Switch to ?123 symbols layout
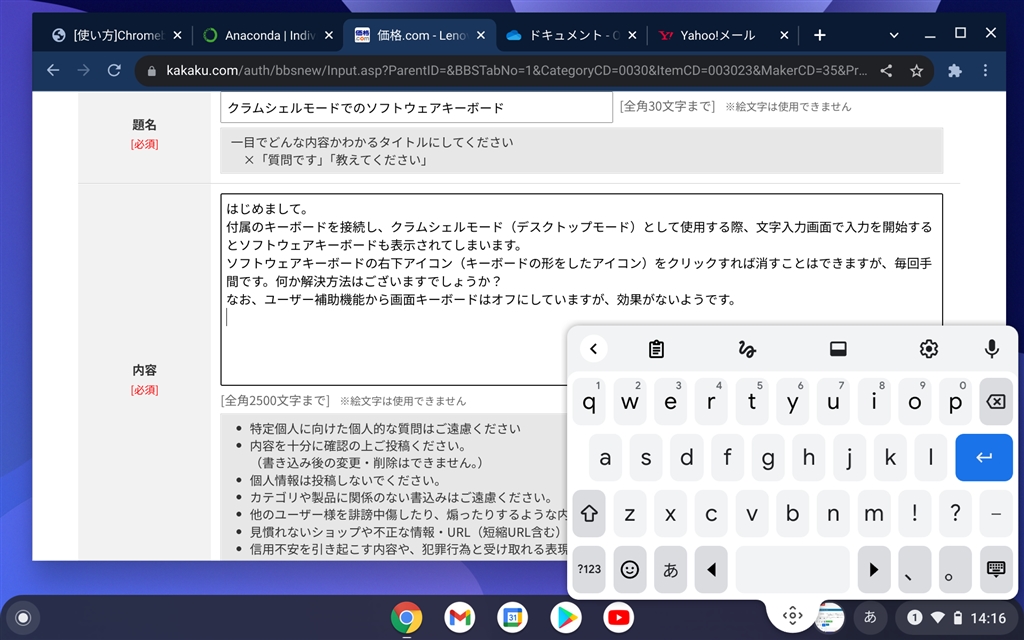The width and height of the screenshot is (1024, 640). pyautogui.click(x=589, y=569)
